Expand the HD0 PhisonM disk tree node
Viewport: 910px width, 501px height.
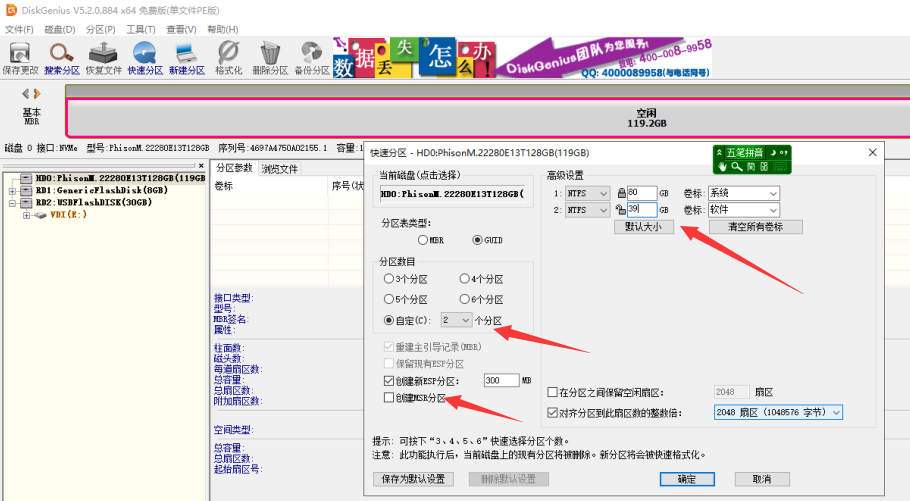11,178
